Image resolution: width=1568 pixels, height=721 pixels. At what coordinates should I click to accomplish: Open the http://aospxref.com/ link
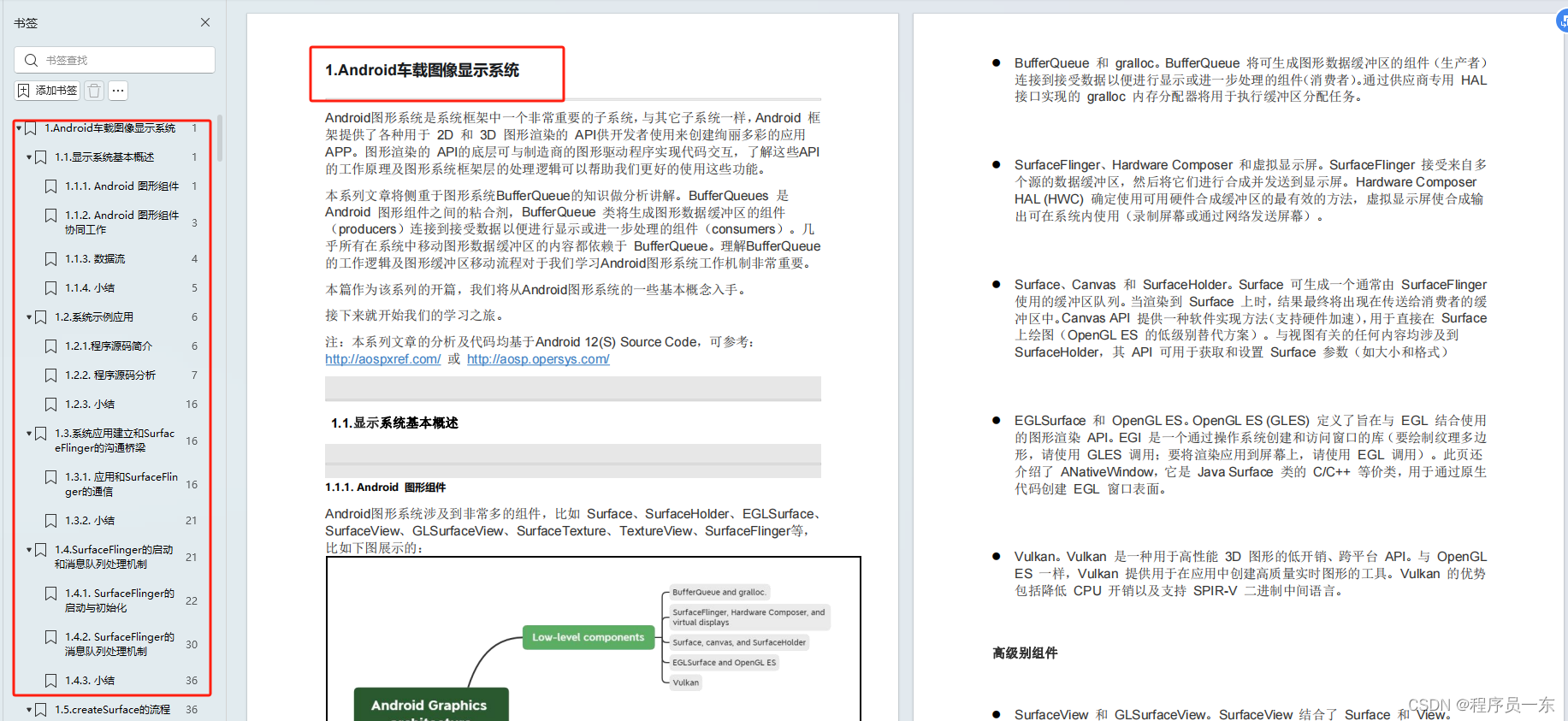(x=383, y=359)
